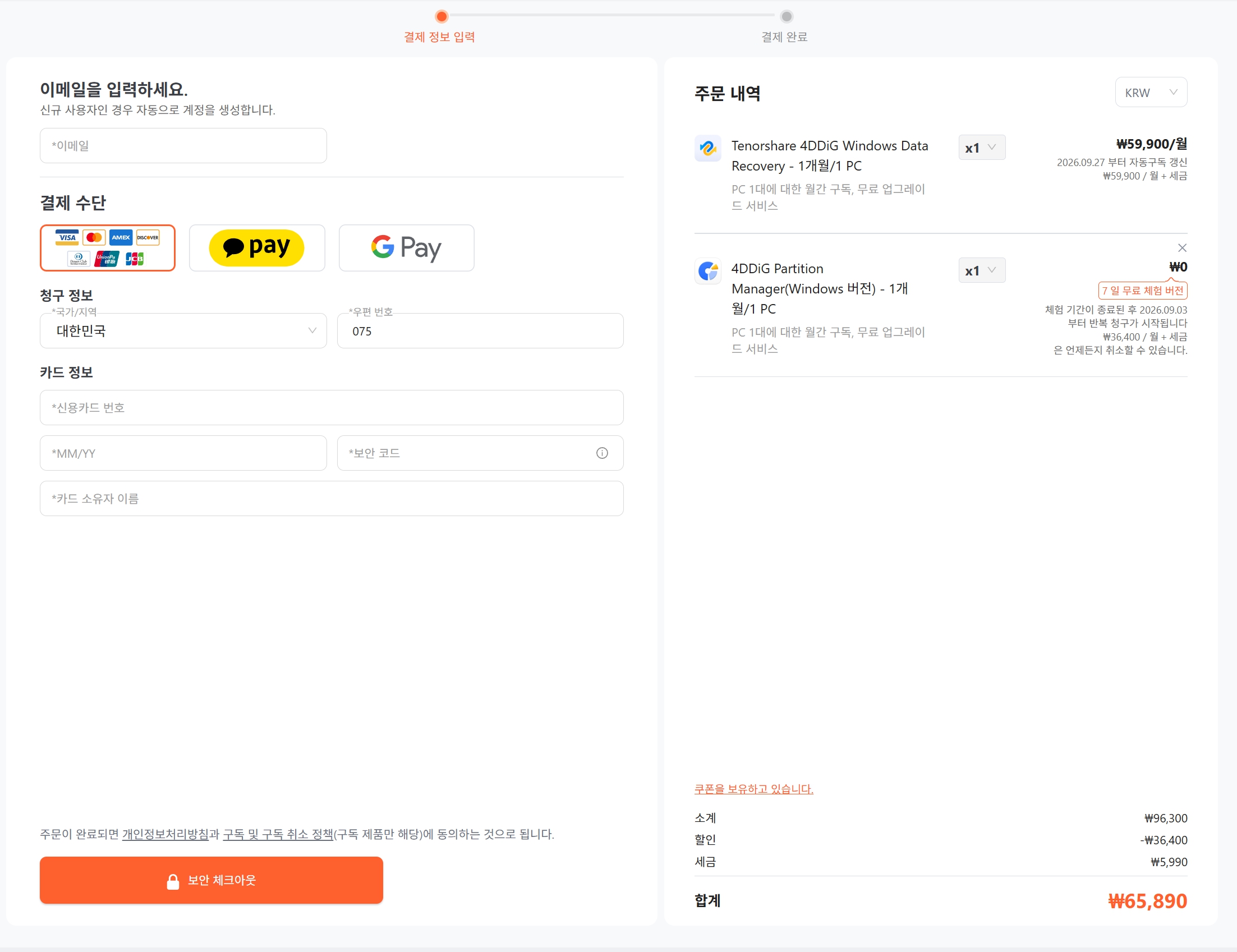1237x952 pixels.
Task: Open the 쿠폰을 보유하고 있습니다 link
Action: pos(754,789)
